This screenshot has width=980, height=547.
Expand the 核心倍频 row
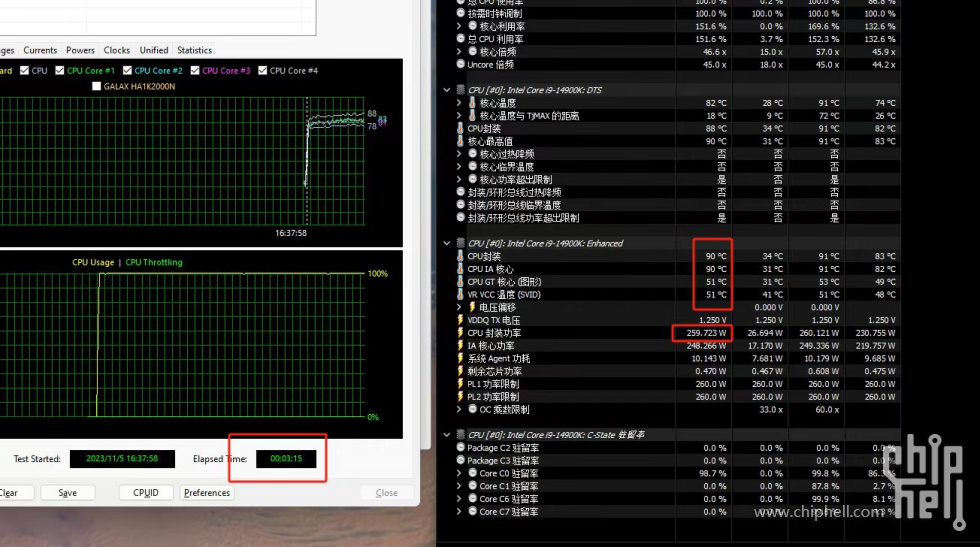coord(459,52)
